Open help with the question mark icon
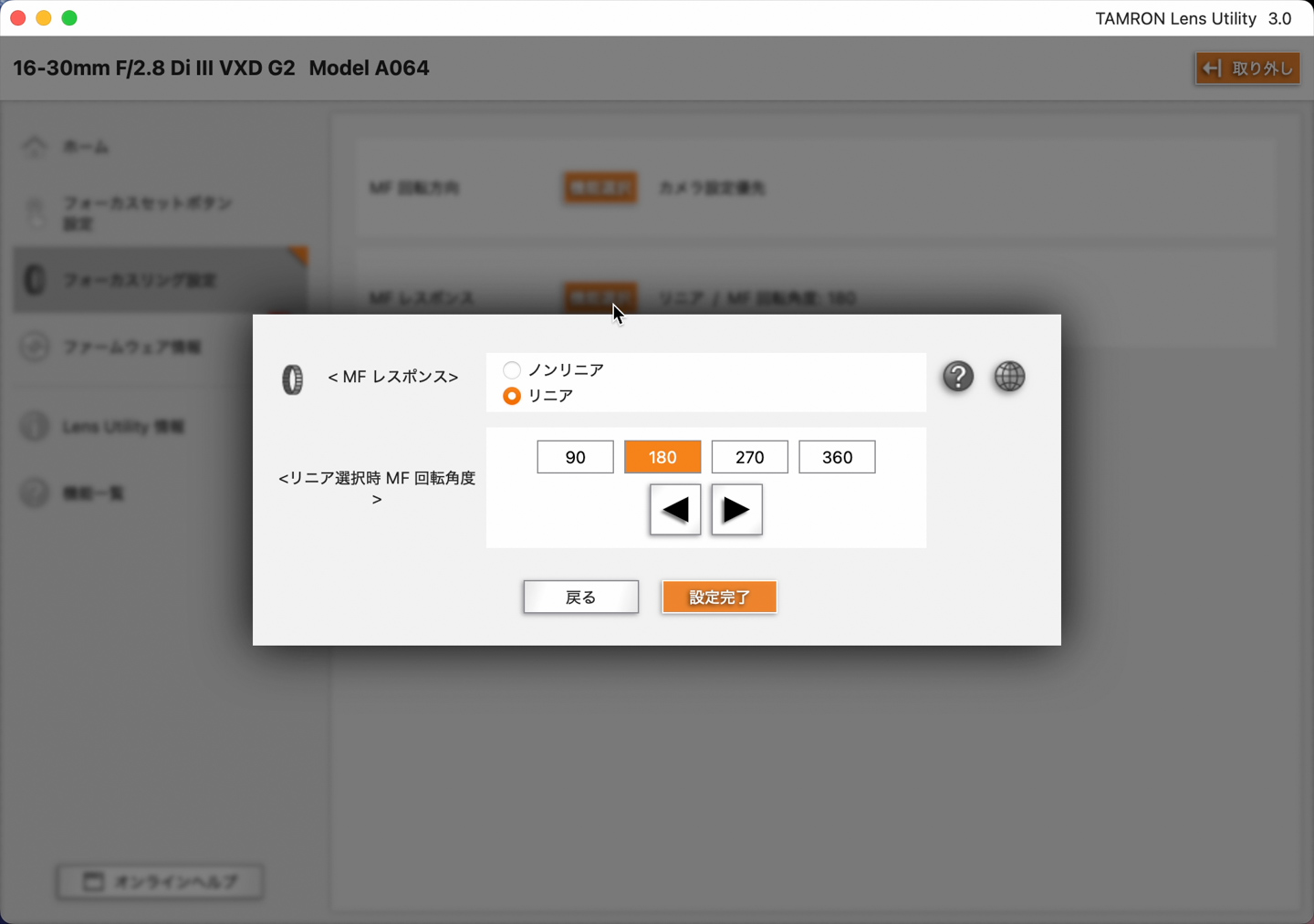 [x=958, y=377]
